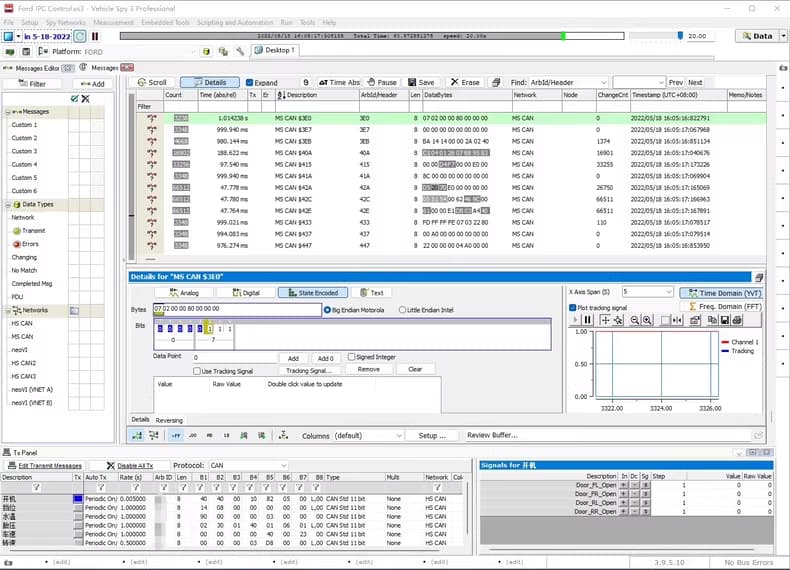This screenshot has width=790, height=570.
Task: Select Little Endian Intel radio option
Action: tap(403, 310)
